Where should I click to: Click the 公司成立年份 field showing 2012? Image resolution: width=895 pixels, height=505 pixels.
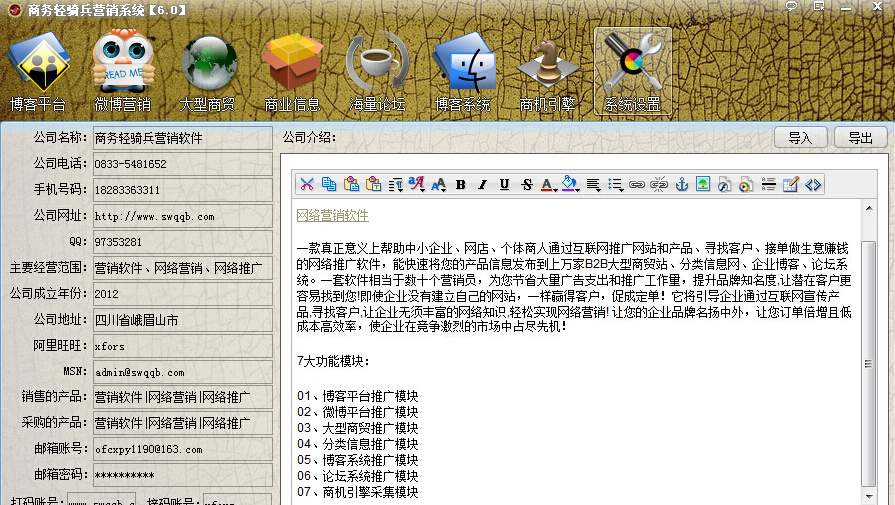[x=182, y=293]
